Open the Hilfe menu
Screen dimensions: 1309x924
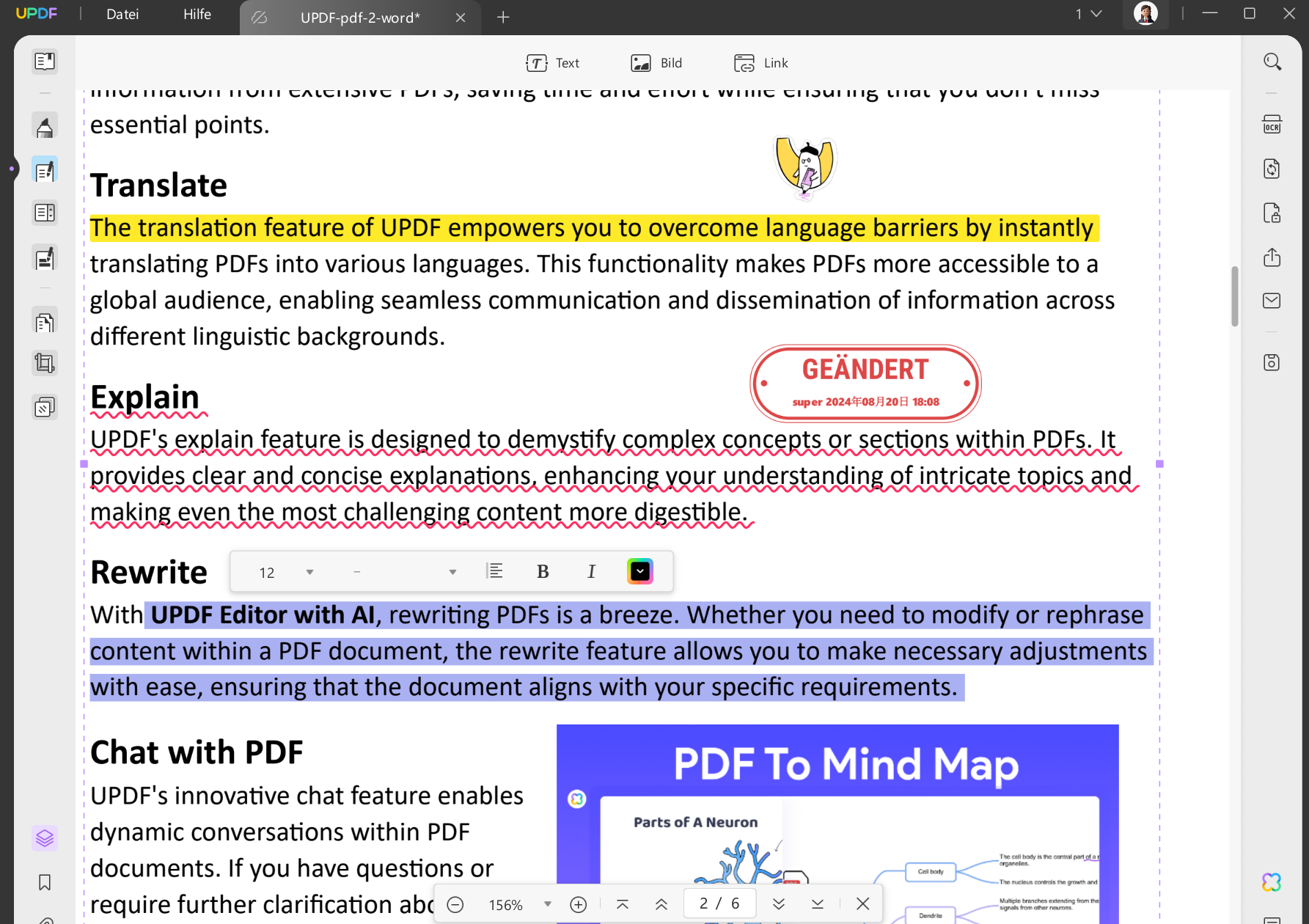[x=197, y=15]
